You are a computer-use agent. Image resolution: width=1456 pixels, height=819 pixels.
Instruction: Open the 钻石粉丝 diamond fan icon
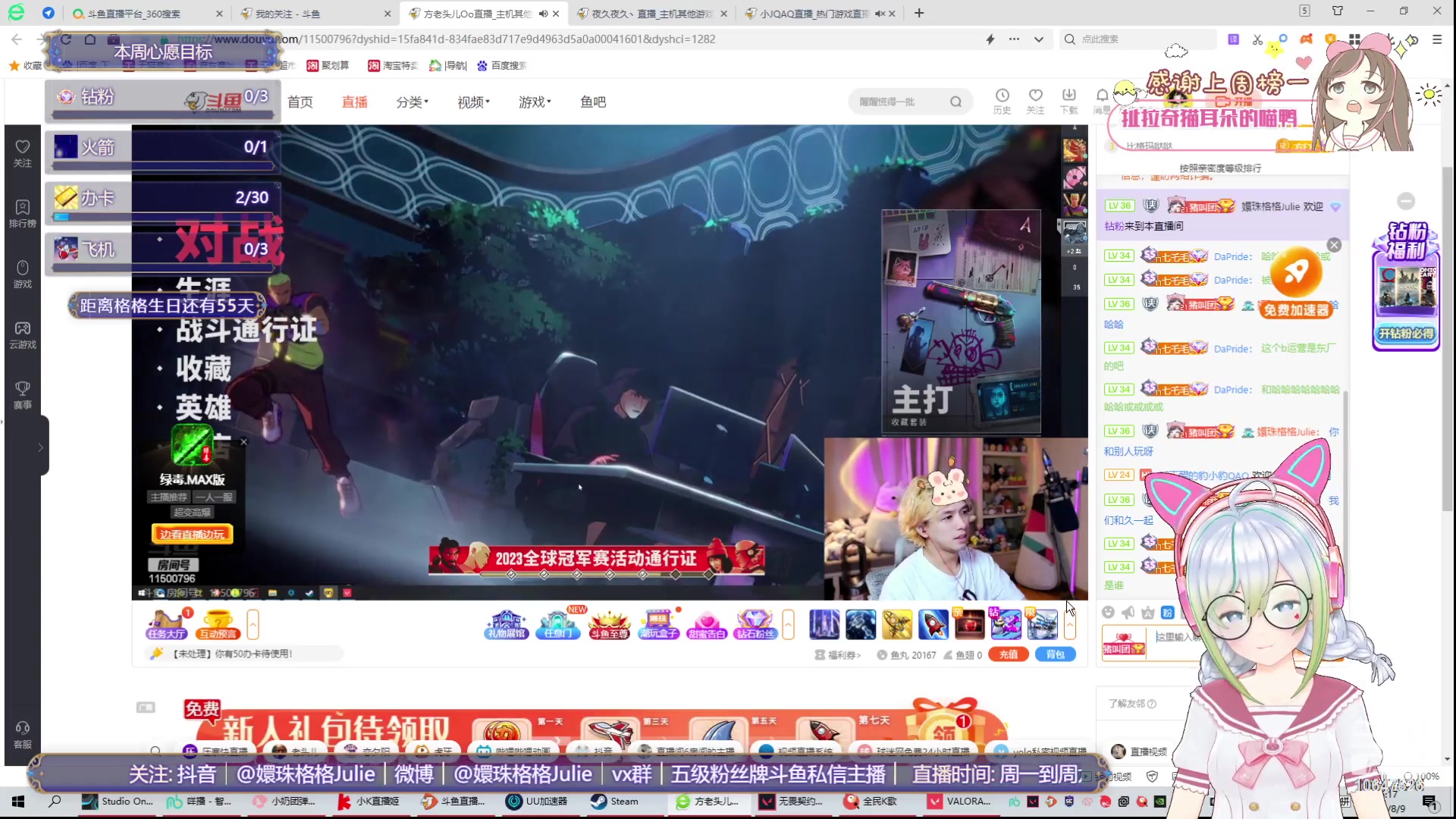pos(755,625)
